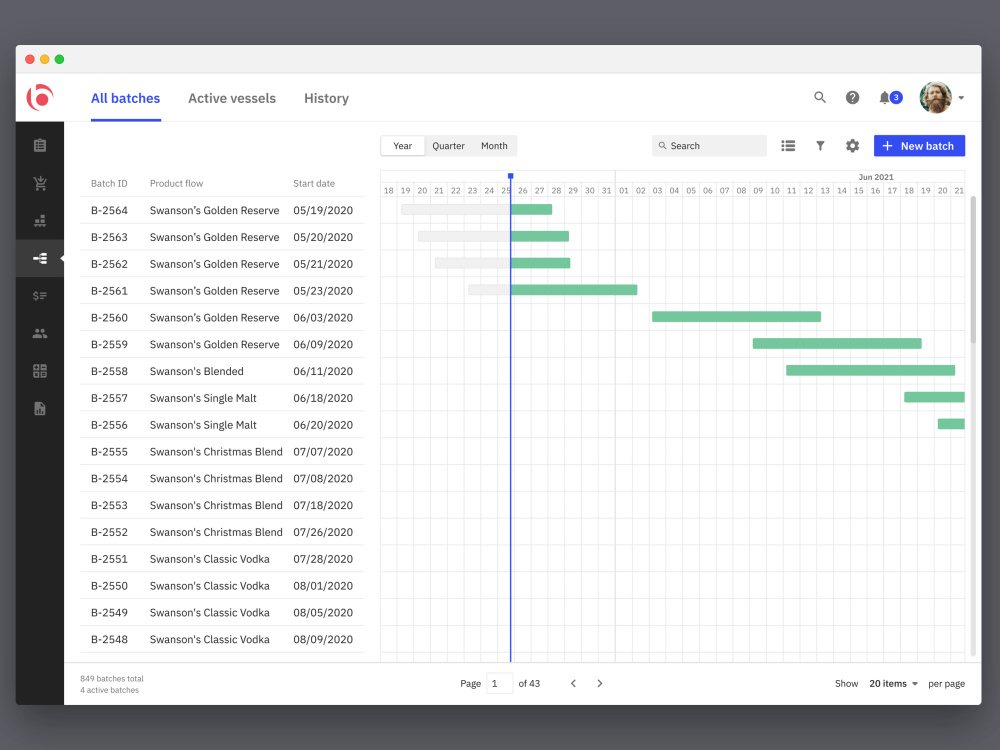Image resolution: width=1000 pixels, height=750 pixels.
Task: Select the Year timeline view
Action: point(402,146)
